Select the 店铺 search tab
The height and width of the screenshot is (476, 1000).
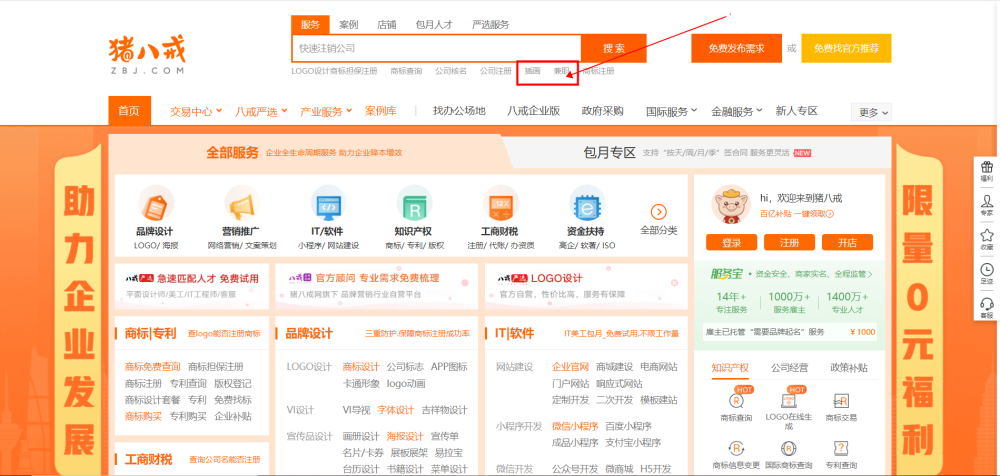click(386, 25)
